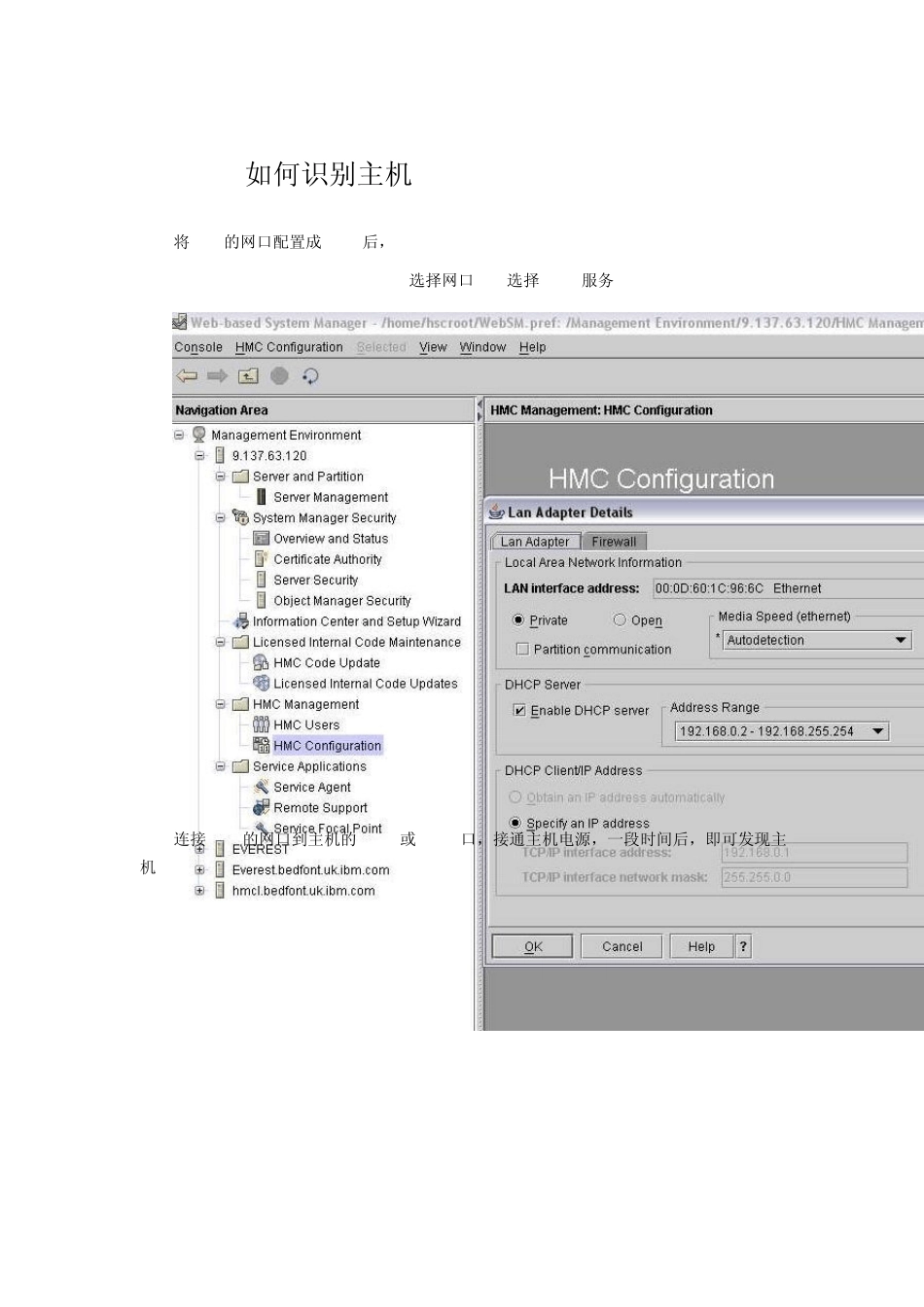Click Information Center and Setup Wizard icon
The image size is (924, 1307).
pos(240,620)
